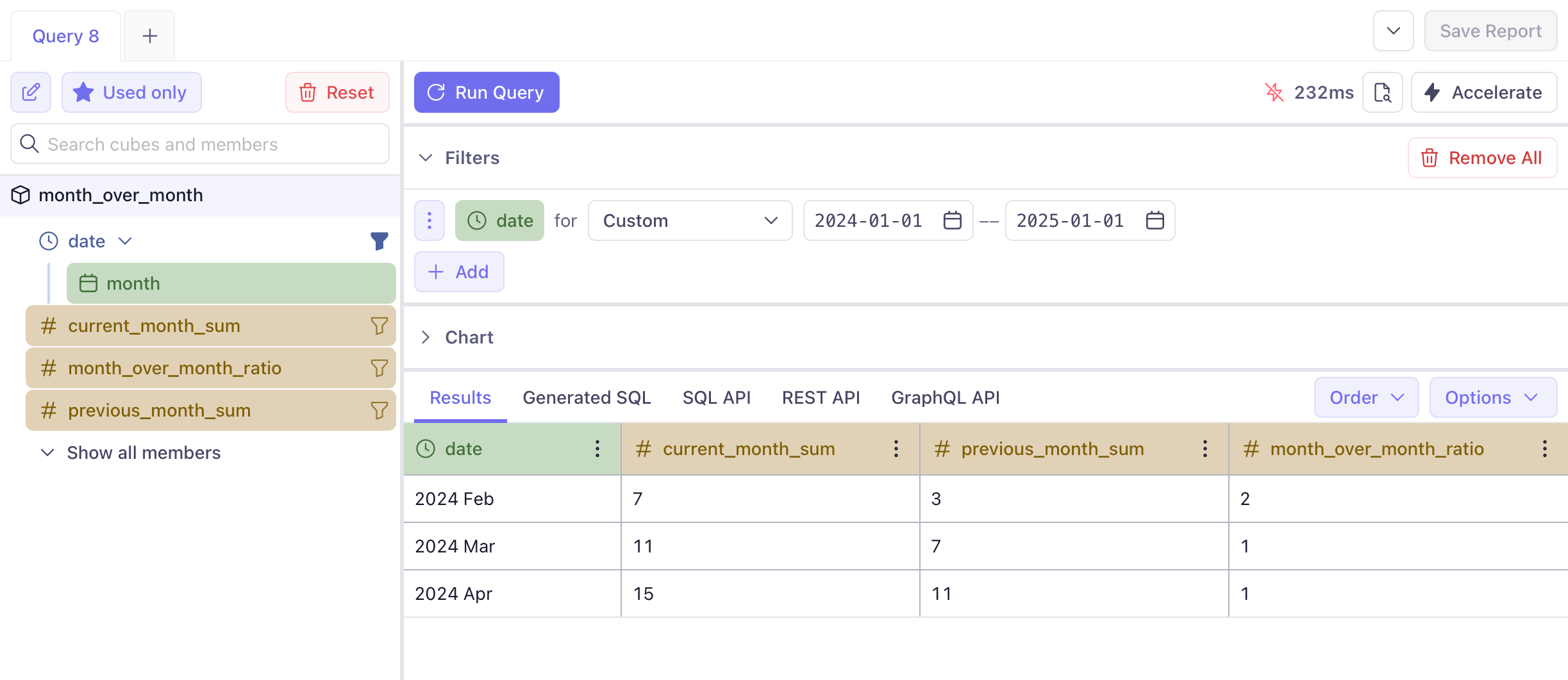The height and width of the screenshot is (680, 1568).
Task: Open current_month_sum column menu dots
Action: 896,449
